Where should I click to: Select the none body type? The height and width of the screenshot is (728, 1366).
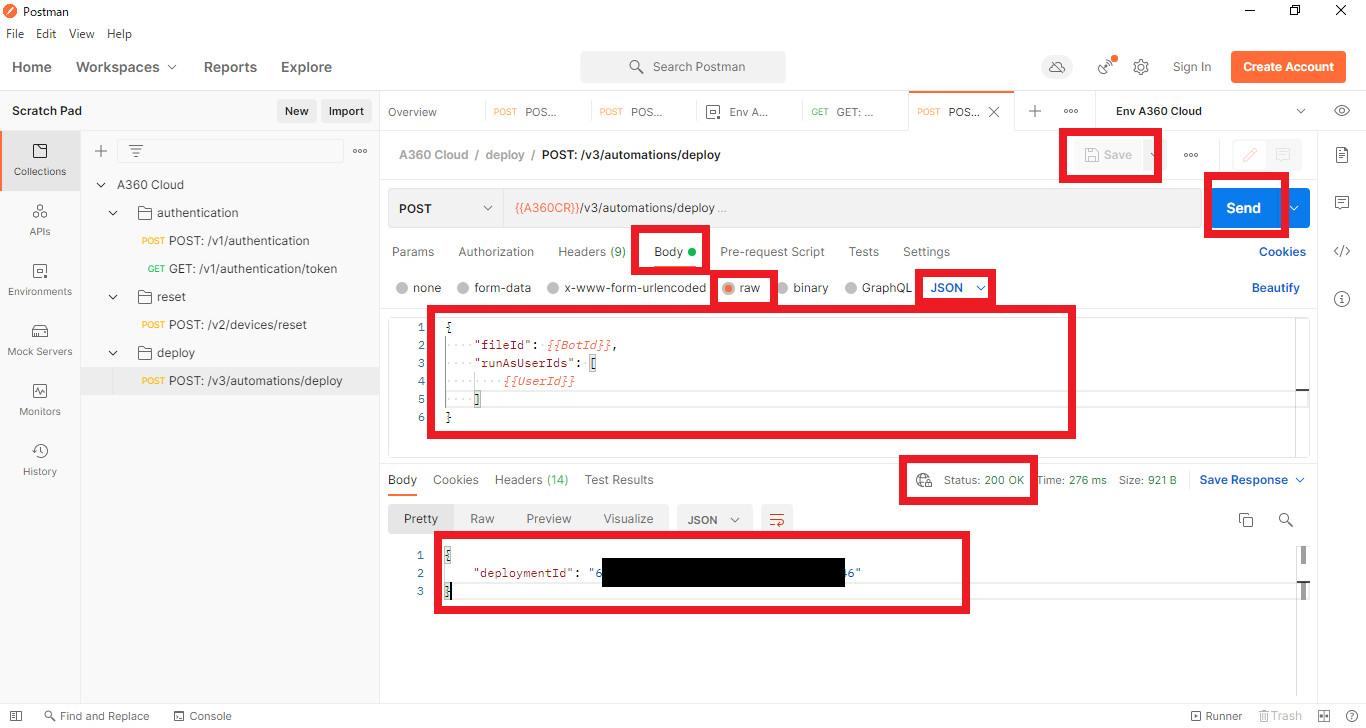419,288
